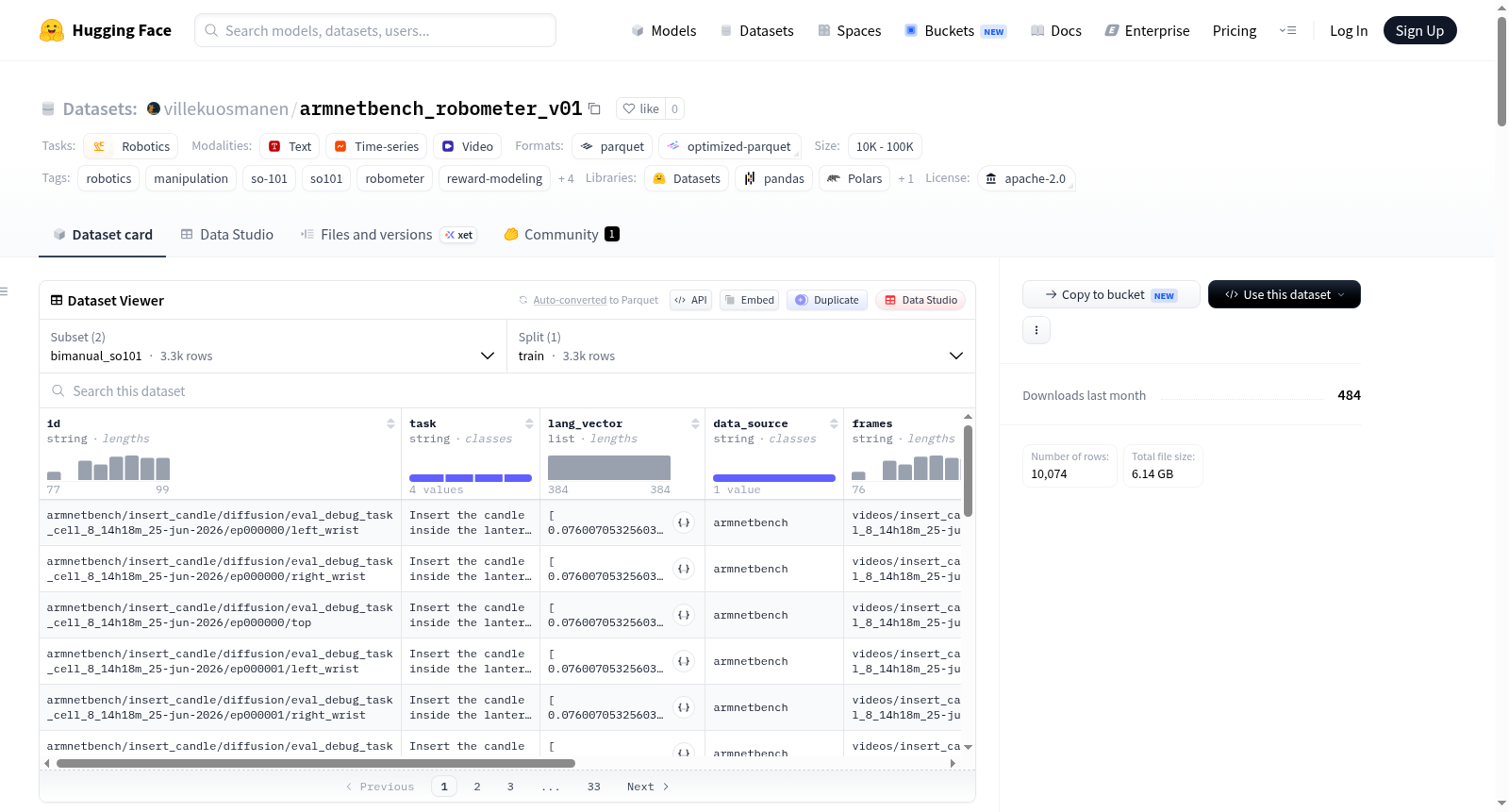The height and width of the screenshot is (812, 1509).
Task: Go to Models in the navigation
Action: pyautogui.click(x=663, y=30)
